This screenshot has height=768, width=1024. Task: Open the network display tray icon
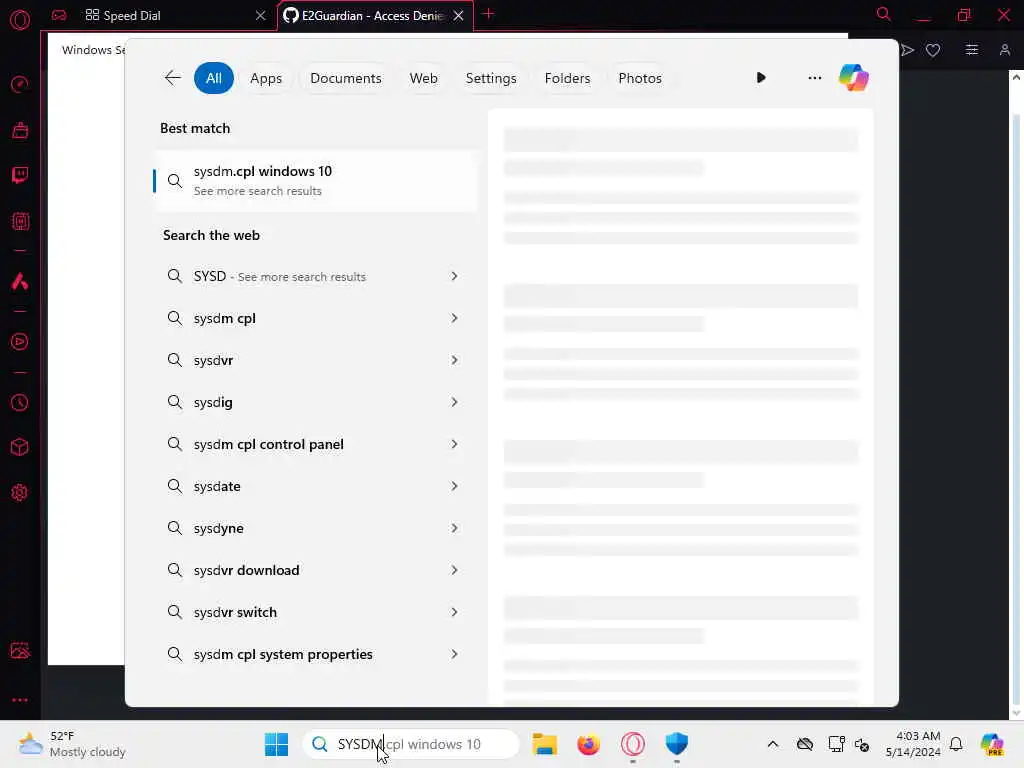coord(836,744)
